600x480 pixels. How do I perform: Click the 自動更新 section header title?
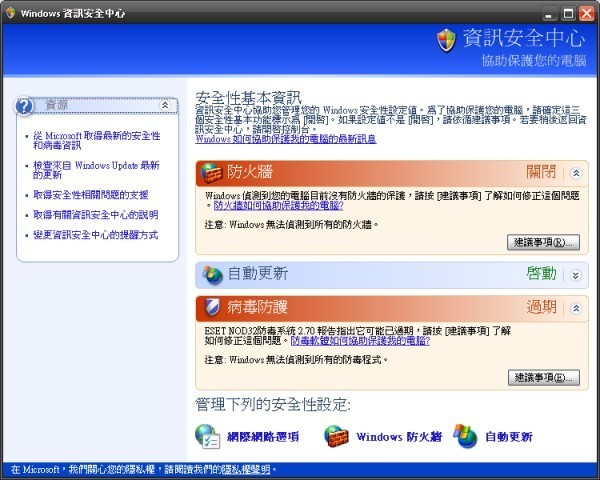pos(258,274)
